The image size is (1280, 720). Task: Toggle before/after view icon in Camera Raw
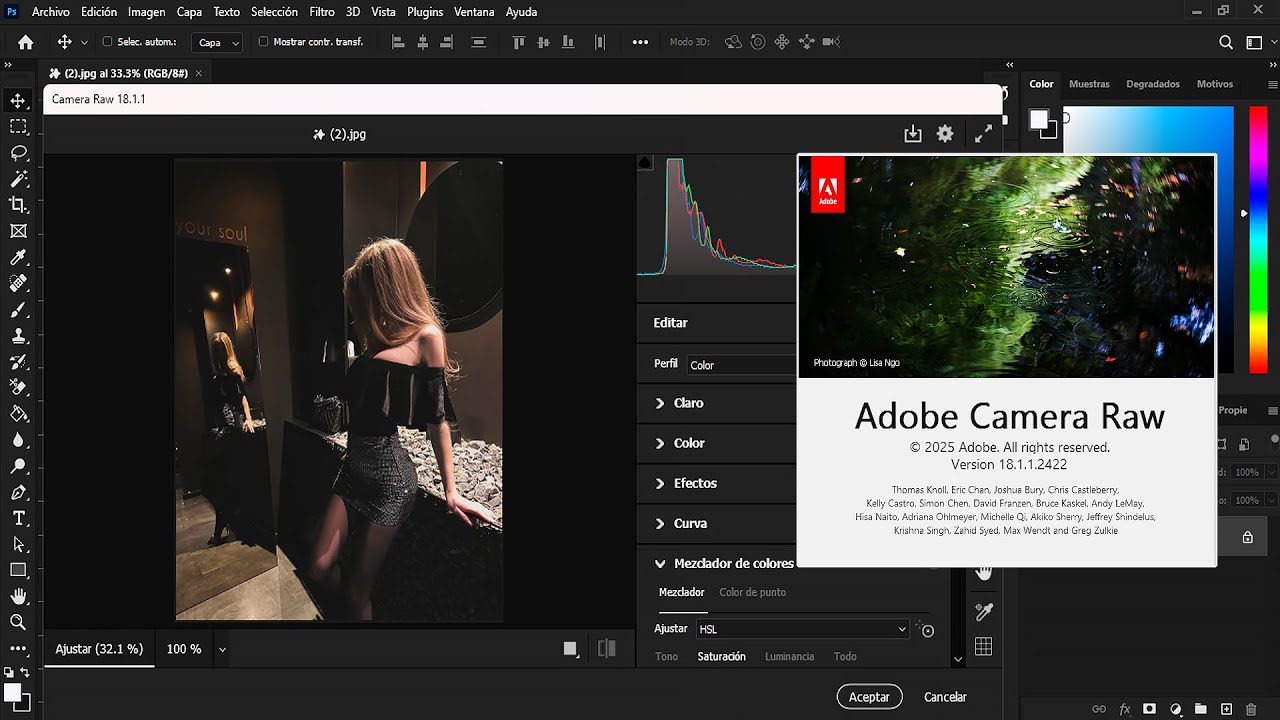click(607, 648)
